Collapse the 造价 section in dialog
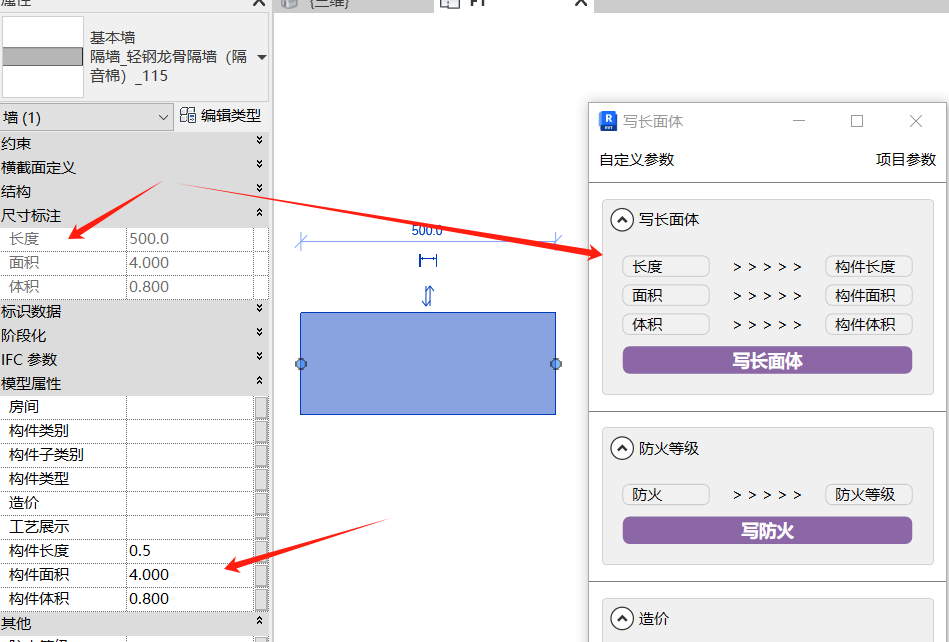Screen dimensions: 949x642 622,619
